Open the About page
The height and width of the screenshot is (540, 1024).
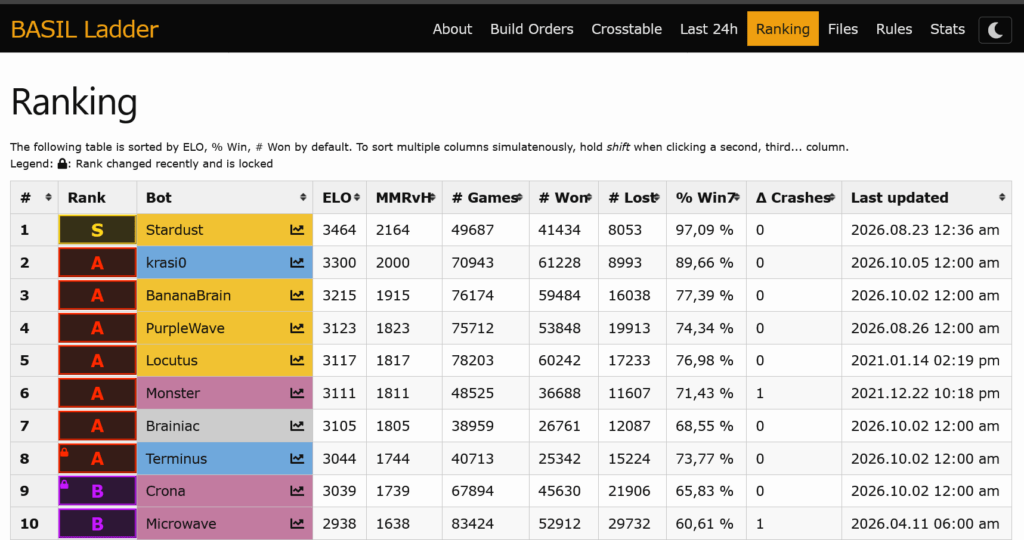point(452,29)
